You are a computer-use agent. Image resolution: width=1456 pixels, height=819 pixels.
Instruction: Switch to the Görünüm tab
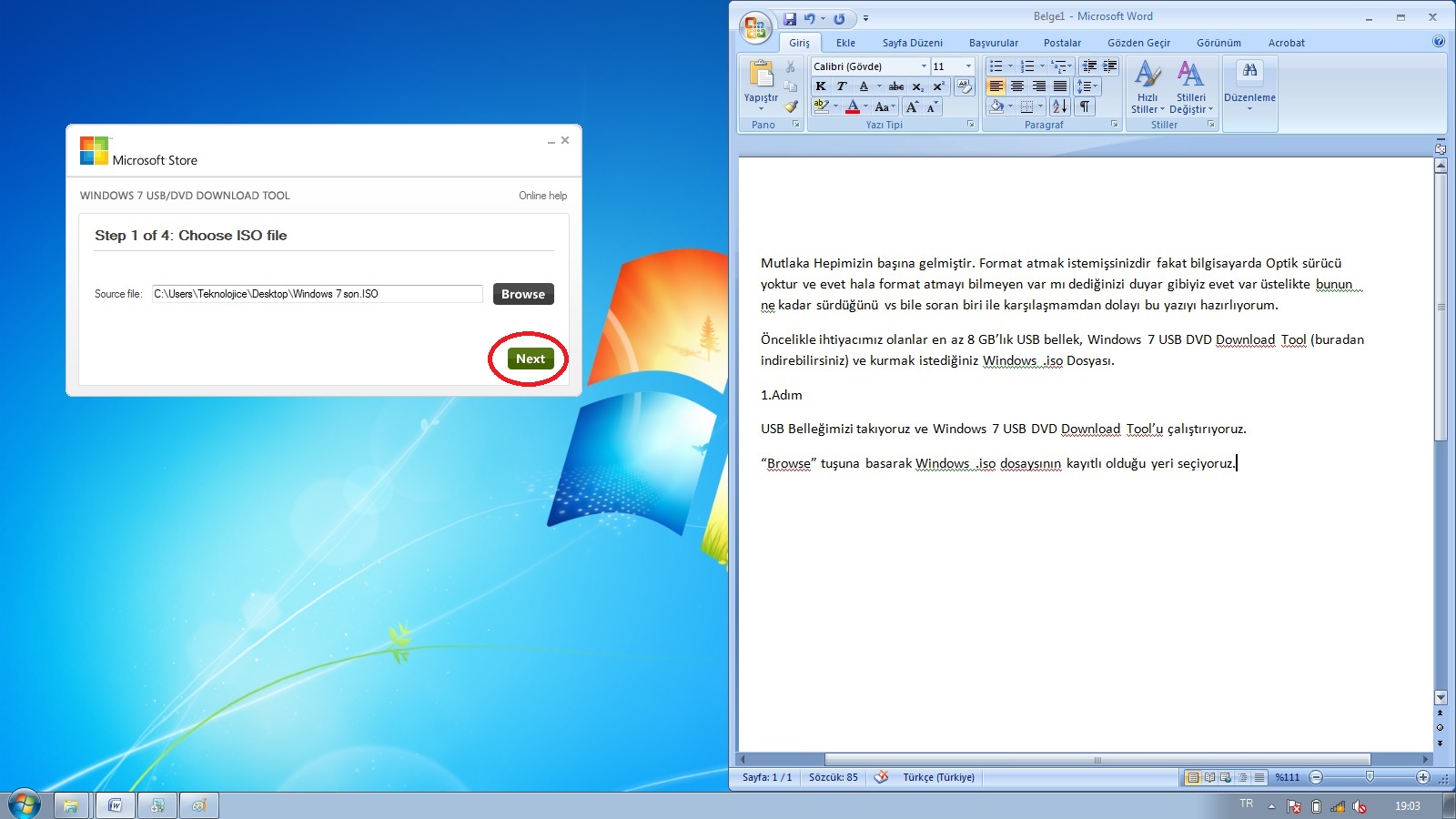point(1218,43)
